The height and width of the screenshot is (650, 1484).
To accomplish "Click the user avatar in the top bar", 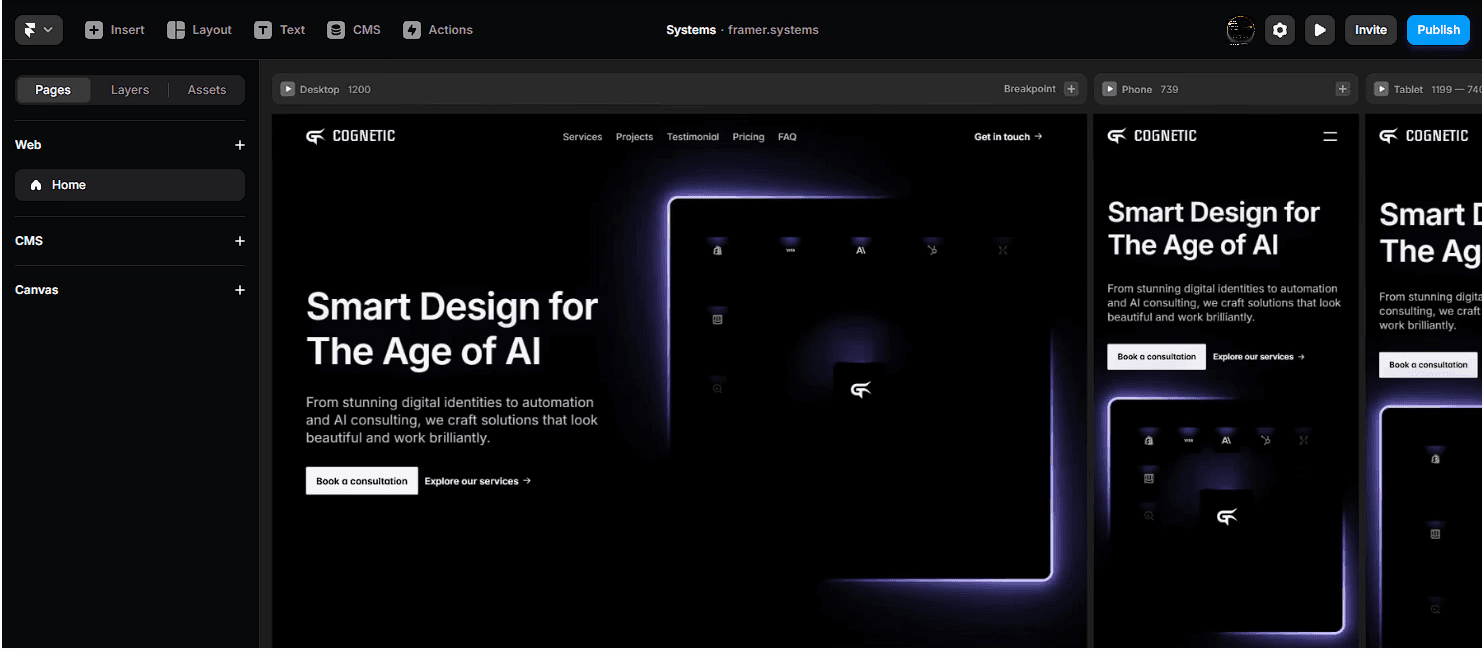I will [1240, 29].
